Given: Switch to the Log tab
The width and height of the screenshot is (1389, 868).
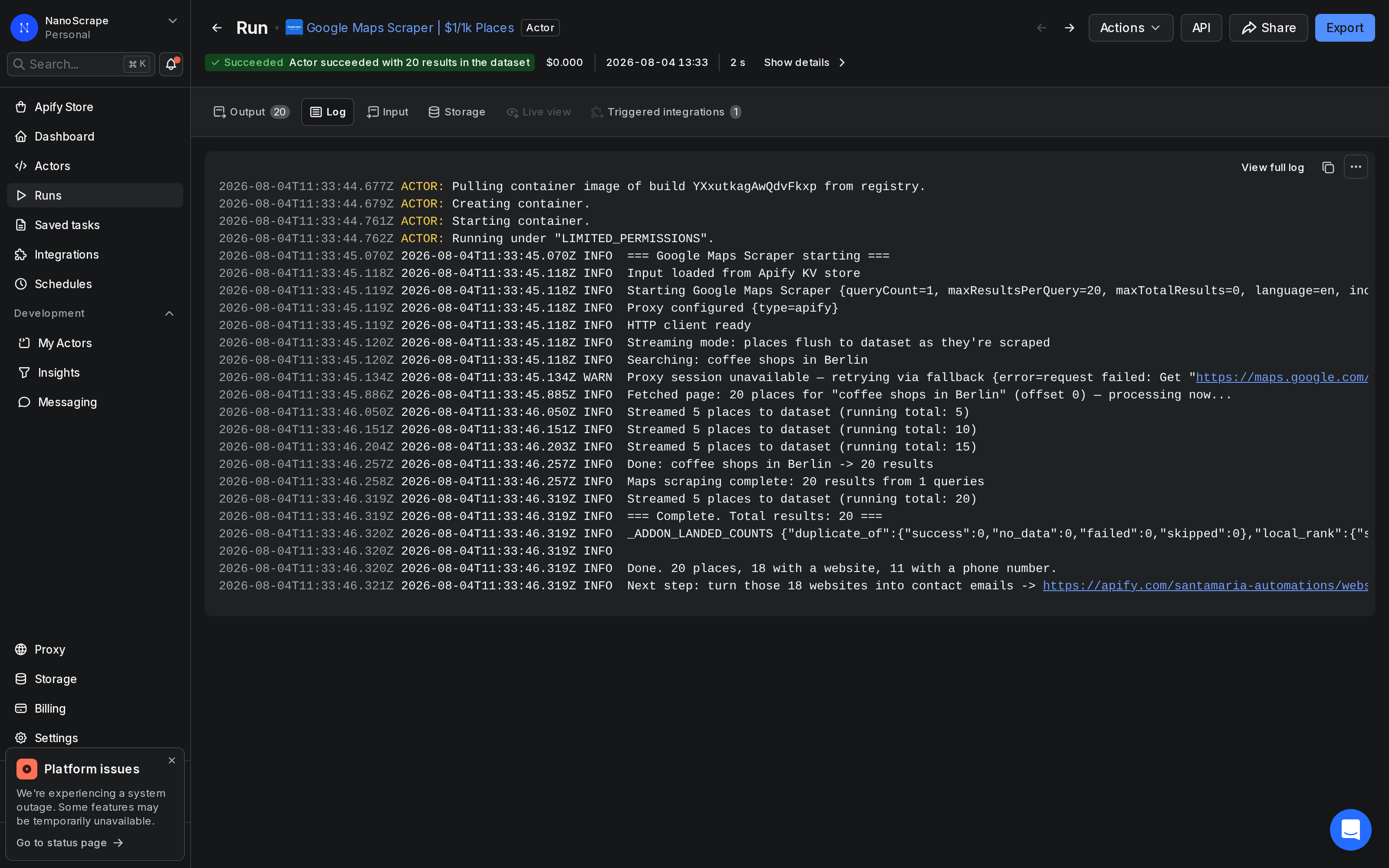Looking at the screenshot, I should tap(328, 112).
